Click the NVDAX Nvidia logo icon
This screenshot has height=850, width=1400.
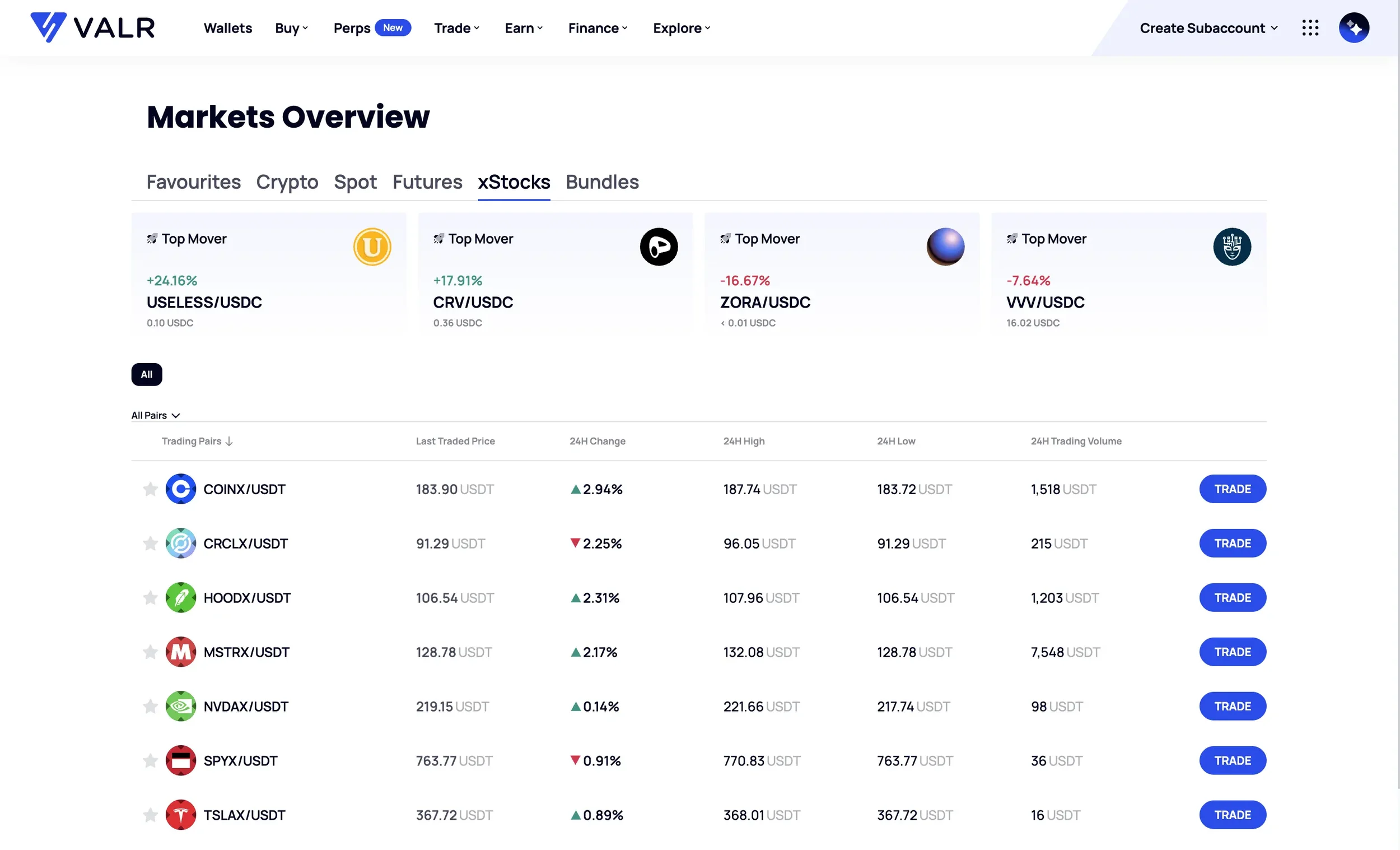(x=181, y=706)
